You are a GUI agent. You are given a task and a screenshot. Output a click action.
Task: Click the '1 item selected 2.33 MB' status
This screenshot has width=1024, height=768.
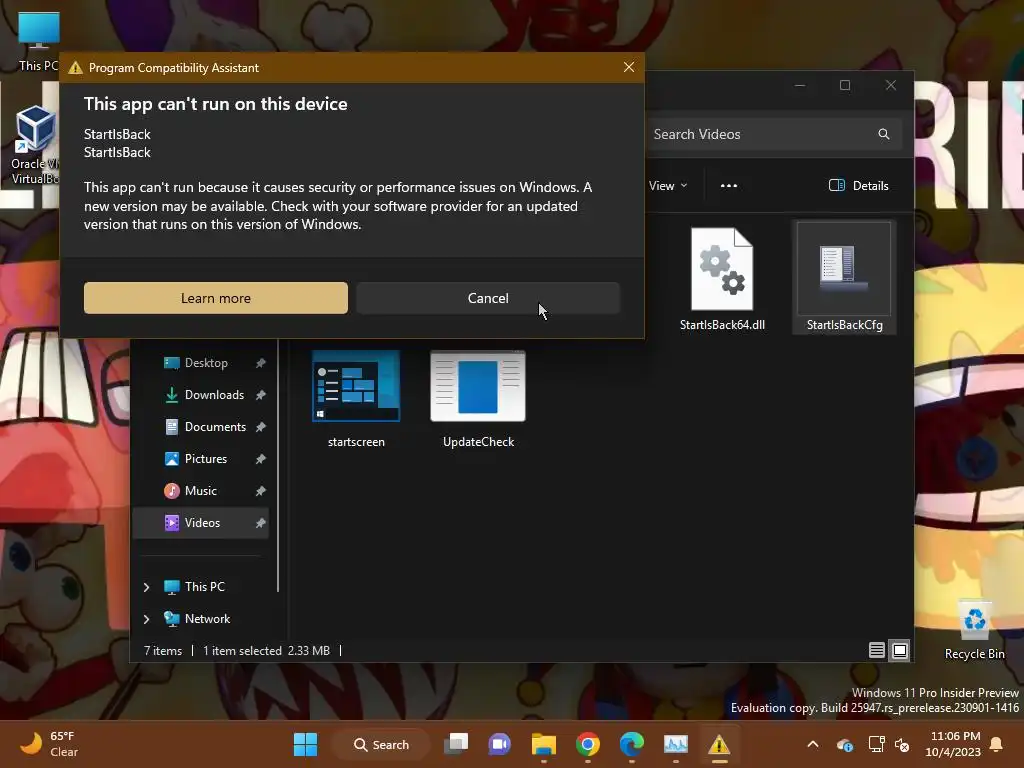tap(266, 650)
